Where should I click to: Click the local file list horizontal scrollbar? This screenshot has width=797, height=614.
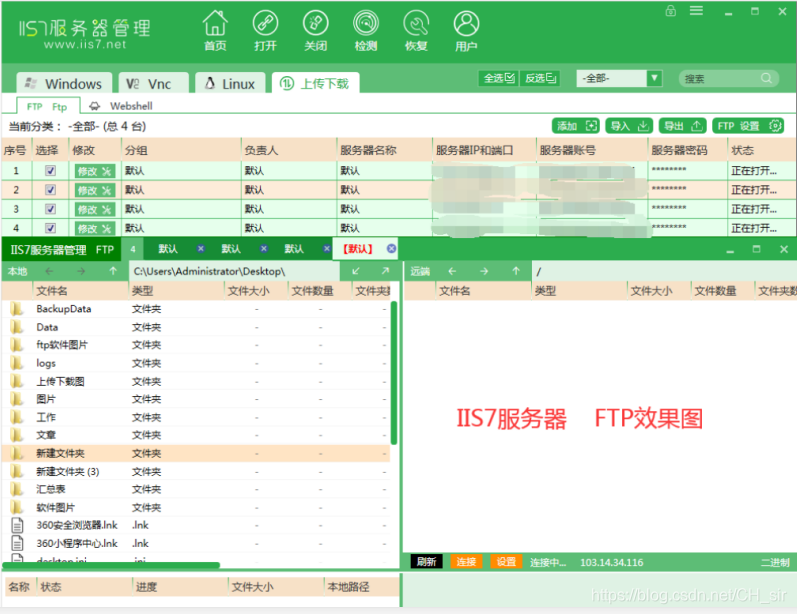(x=111, y=565)
